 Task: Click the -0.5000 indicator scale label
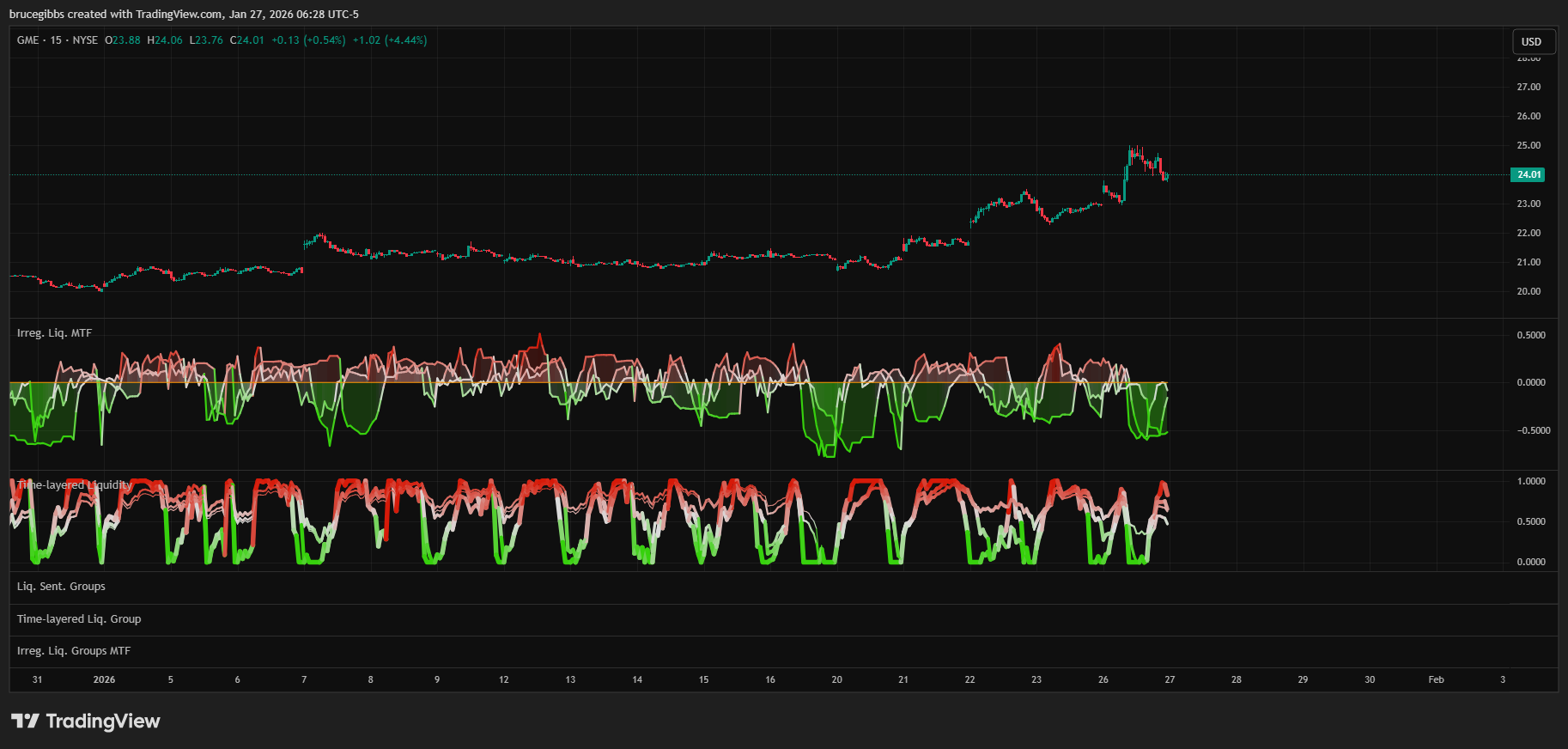[1531, 430]
